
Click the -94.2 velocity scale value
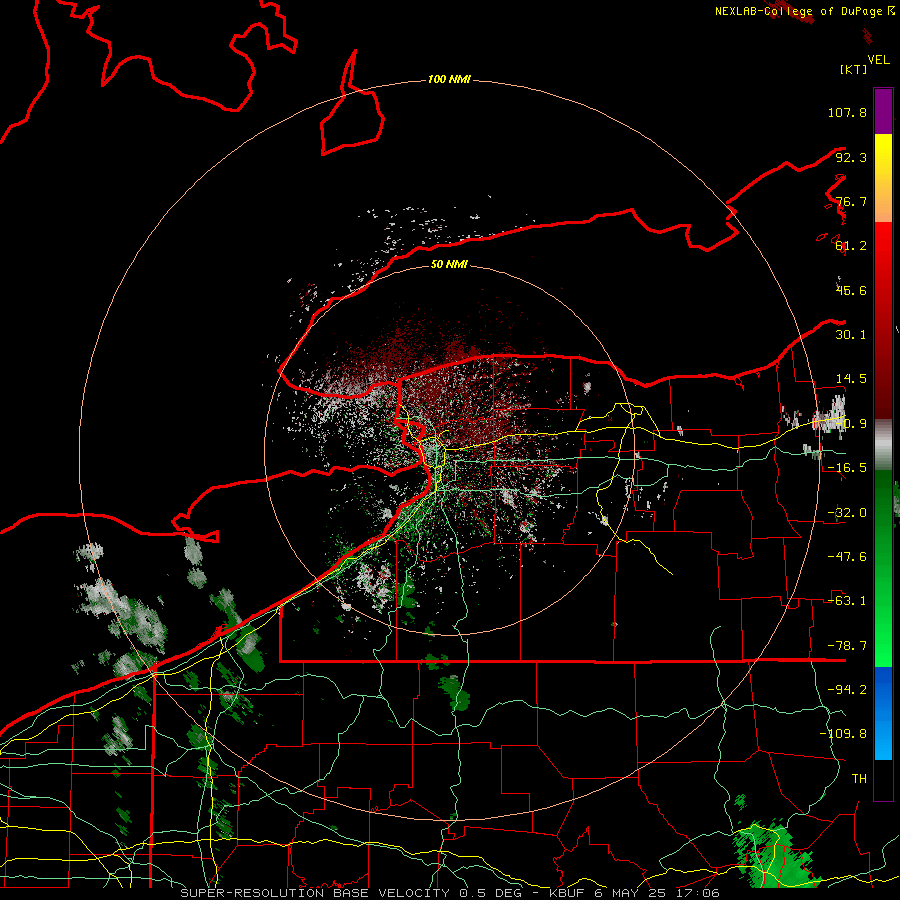point(847,689)
